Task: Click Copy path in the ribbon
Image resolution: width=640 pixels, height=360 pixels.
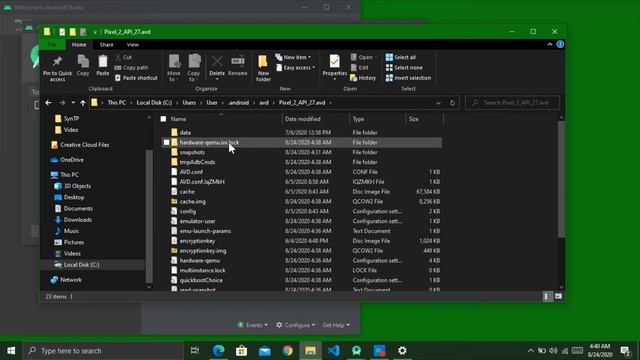Action: pyautogui.click(x=131, y=68)
